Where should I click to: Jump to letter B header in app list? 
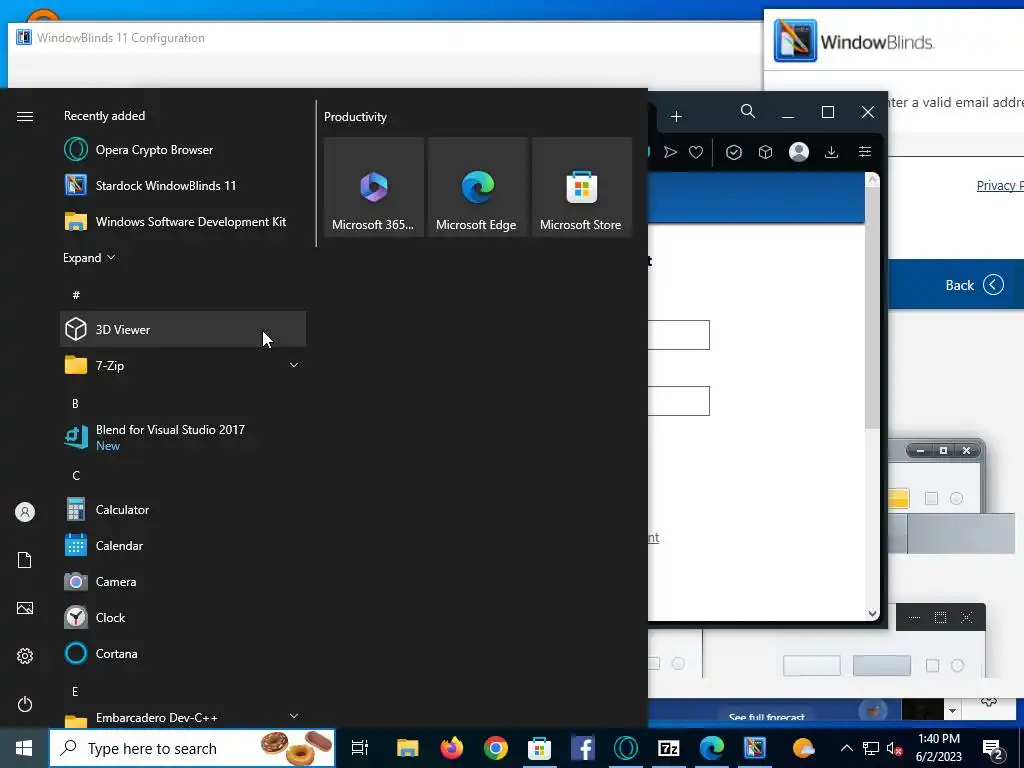[75, 404]
